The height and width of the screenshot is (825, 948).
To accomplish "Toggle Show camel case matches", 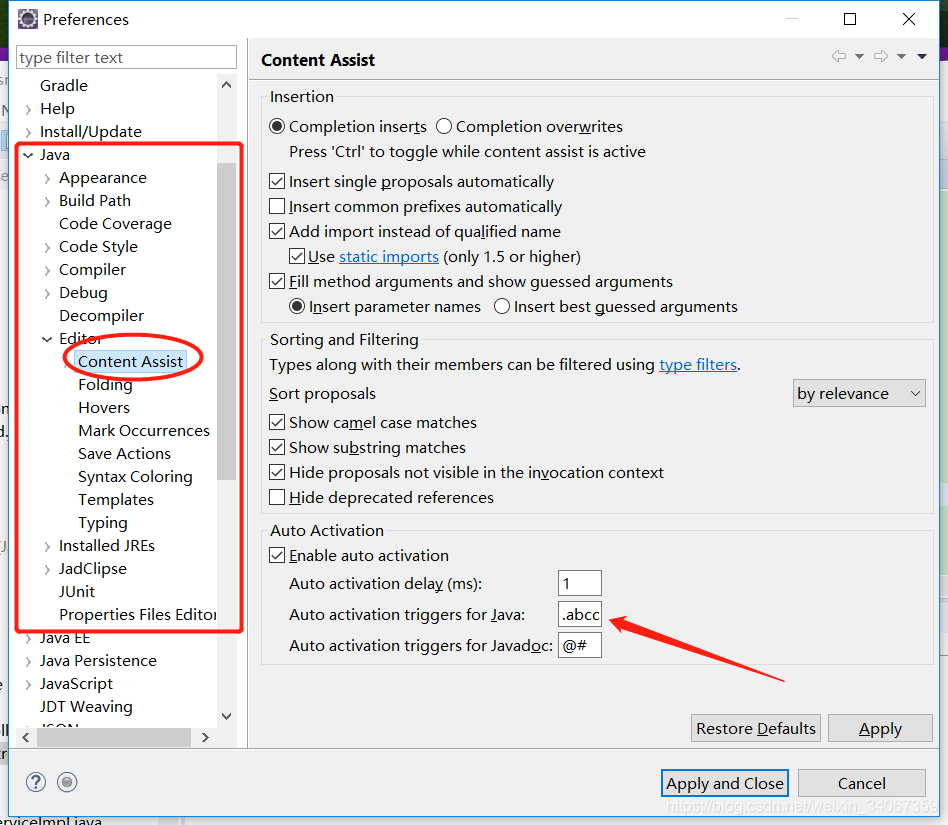I will [277, 422].
